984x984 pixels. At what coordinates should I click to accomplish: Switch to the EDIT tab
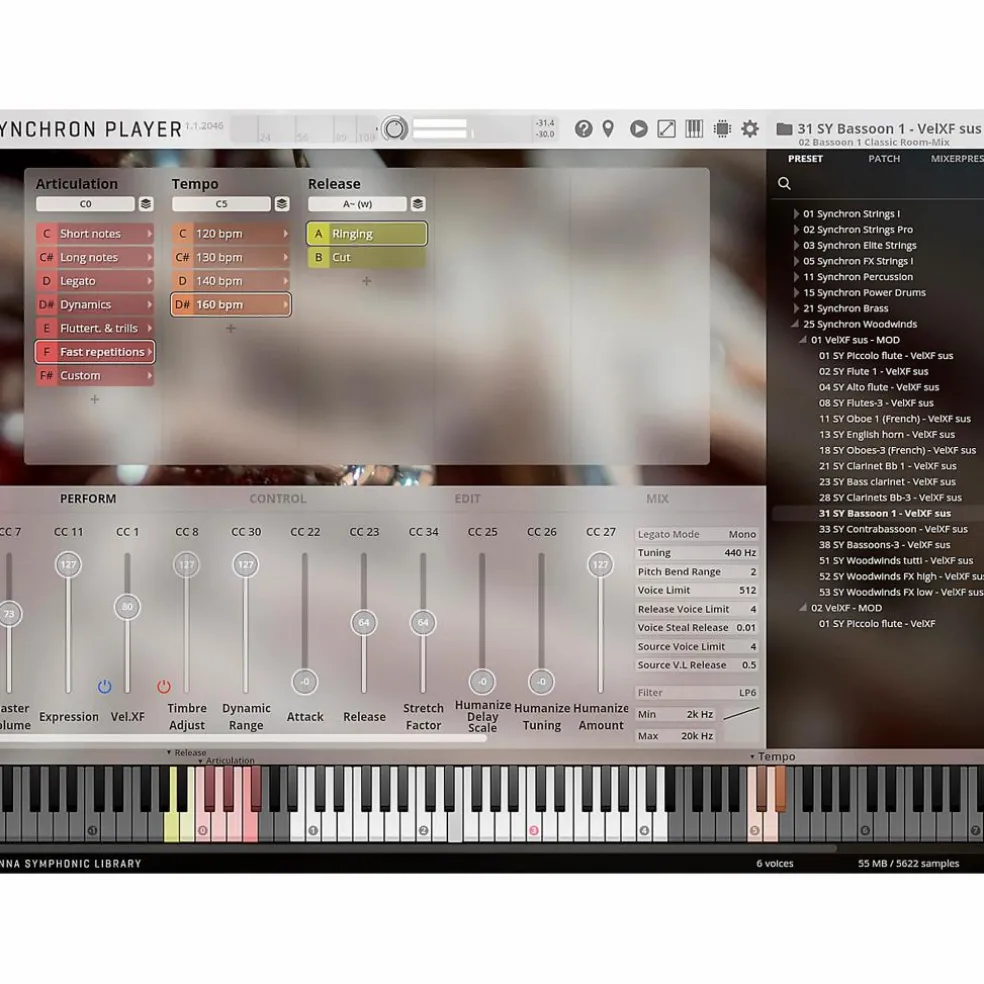point(468,499)
